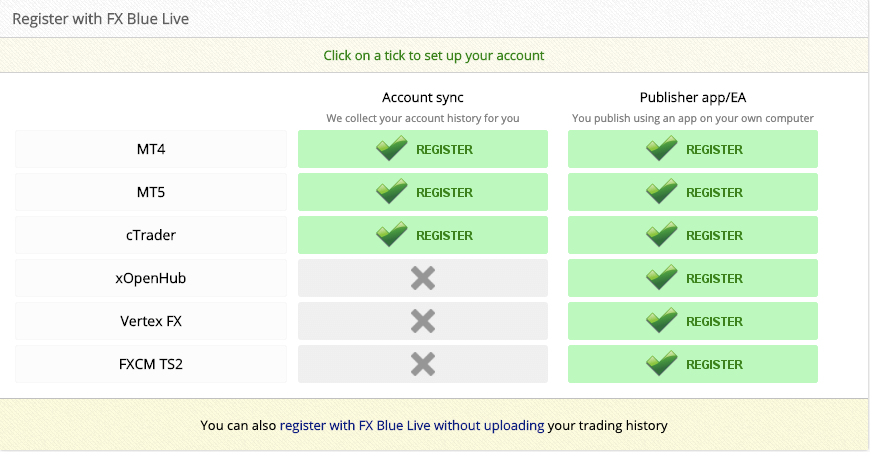Image resolution: width=870 pixels, height=452 pixels.
Task: Open the register without uploading link
Action: [x=412, y=425]
